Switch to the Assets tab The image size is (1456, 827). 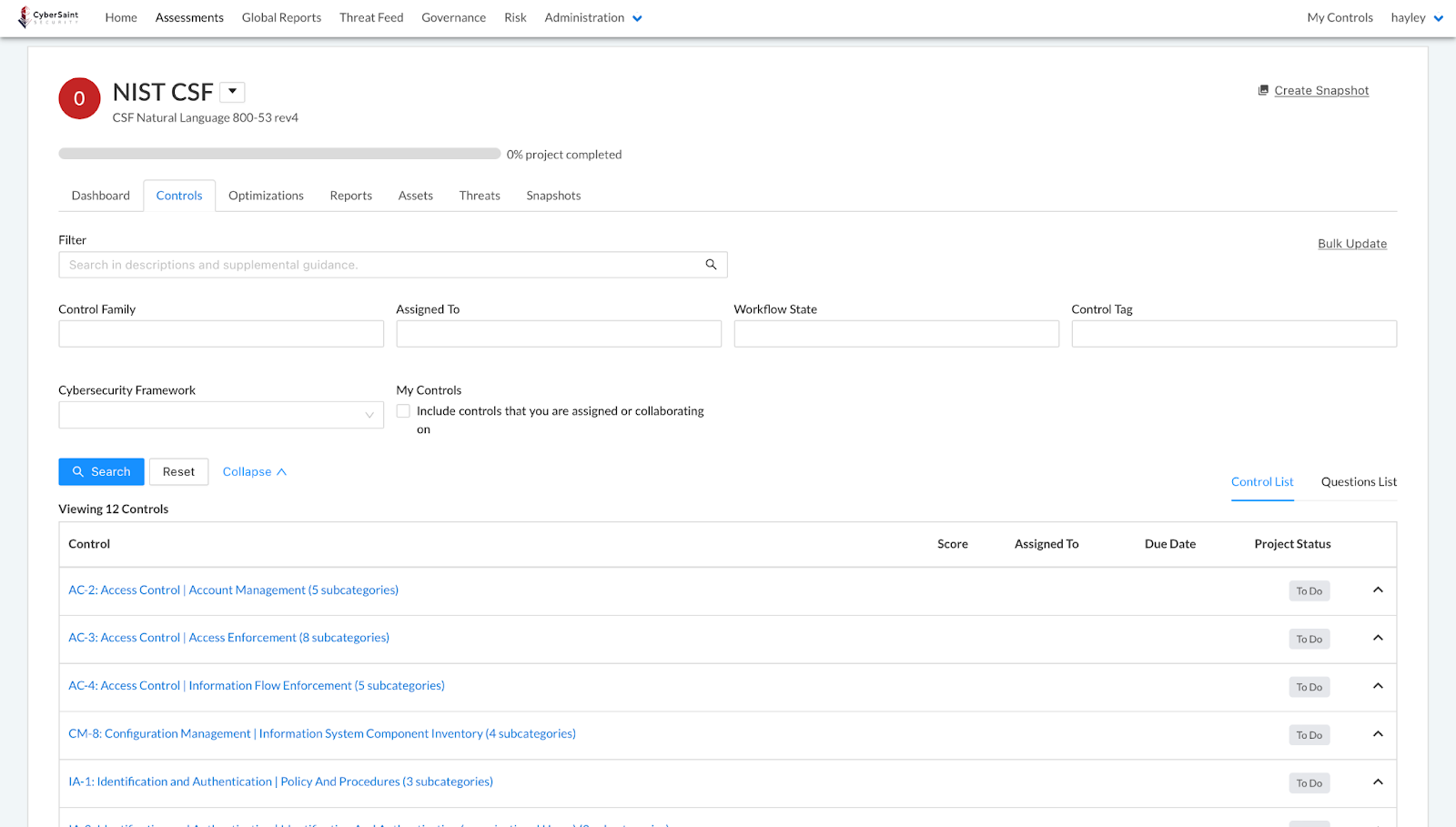416,196
